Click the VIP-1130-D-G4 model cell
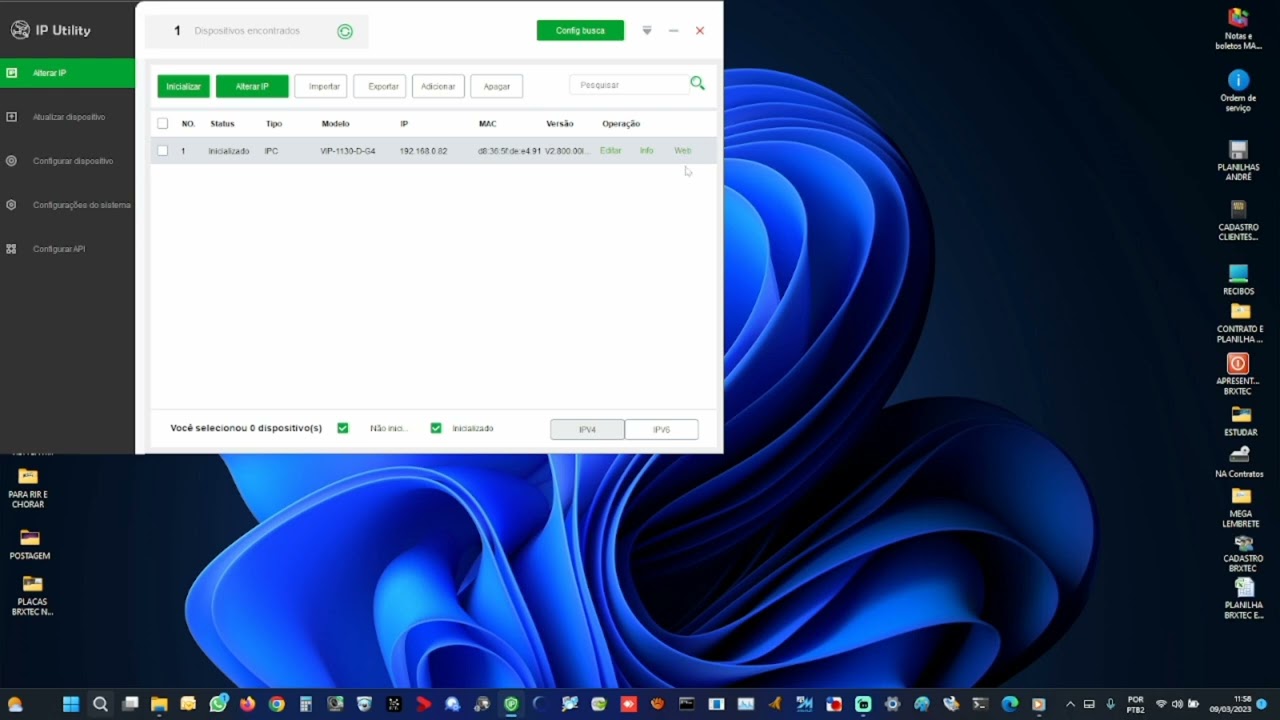1280x720 pixels. pyautogui.click(x=348, y=151)
